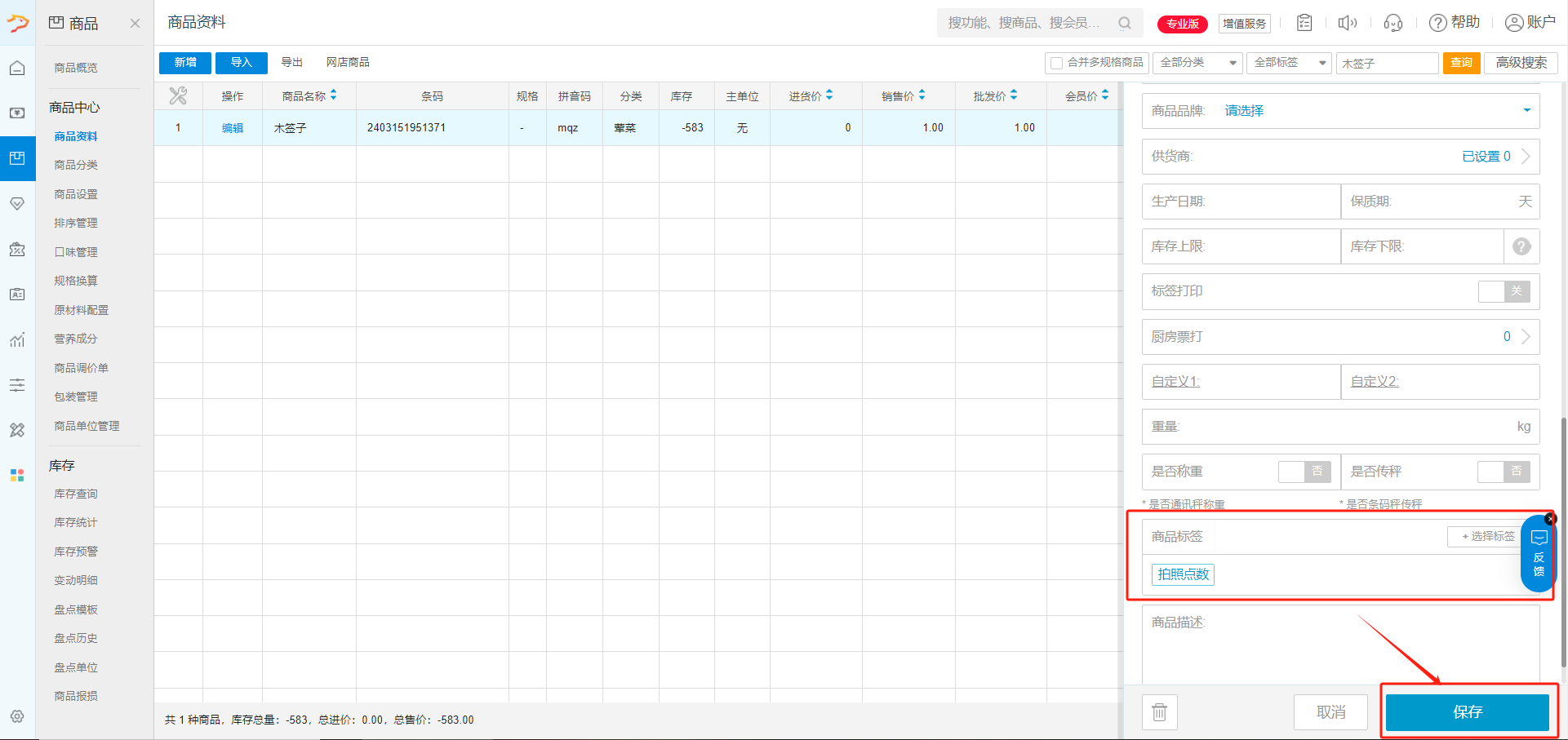Open the feedback chat bubble
Viewport: 1568px width, 740px height.
coord(1539,553)
